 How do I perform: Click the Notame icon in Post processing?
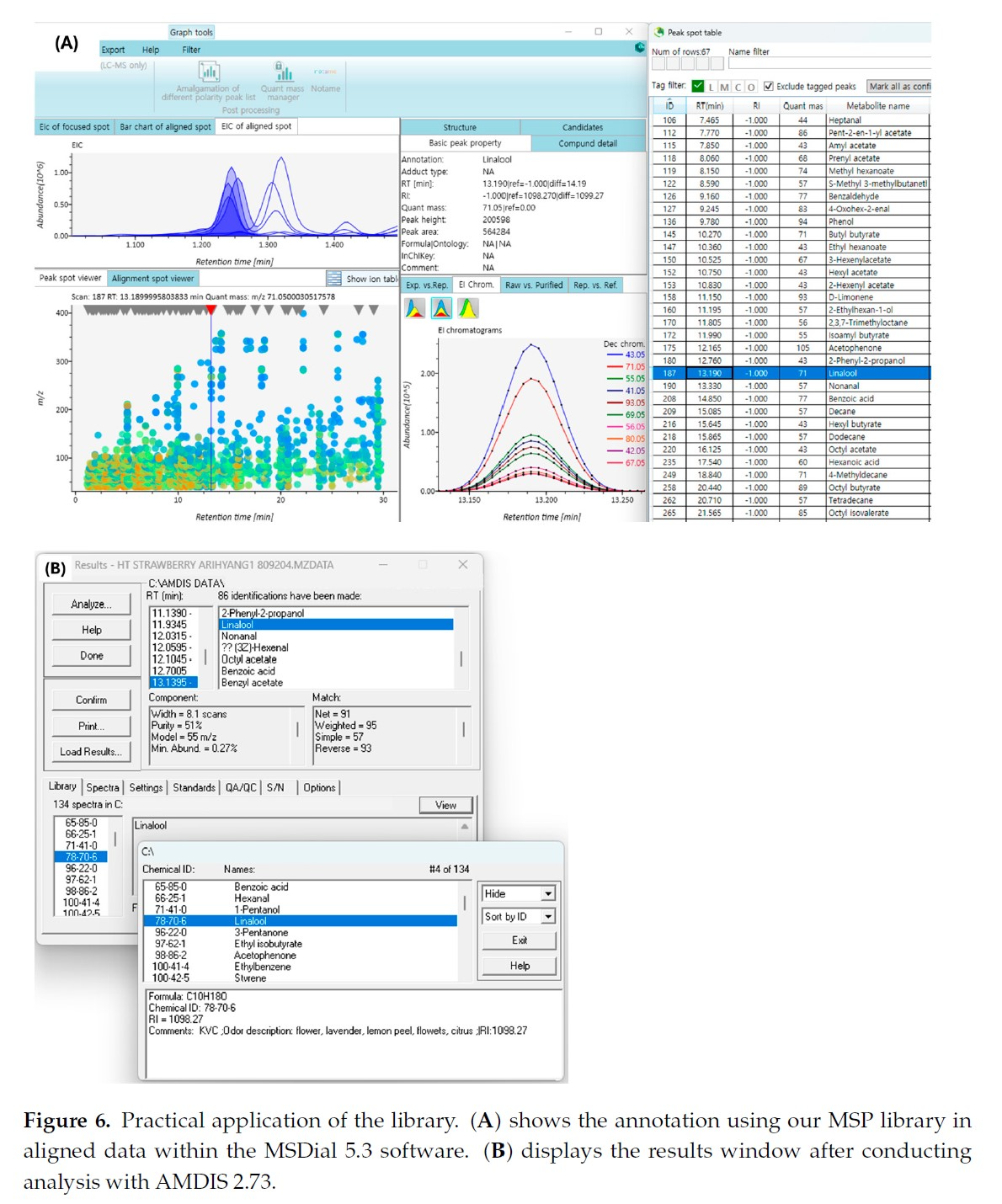325,72
